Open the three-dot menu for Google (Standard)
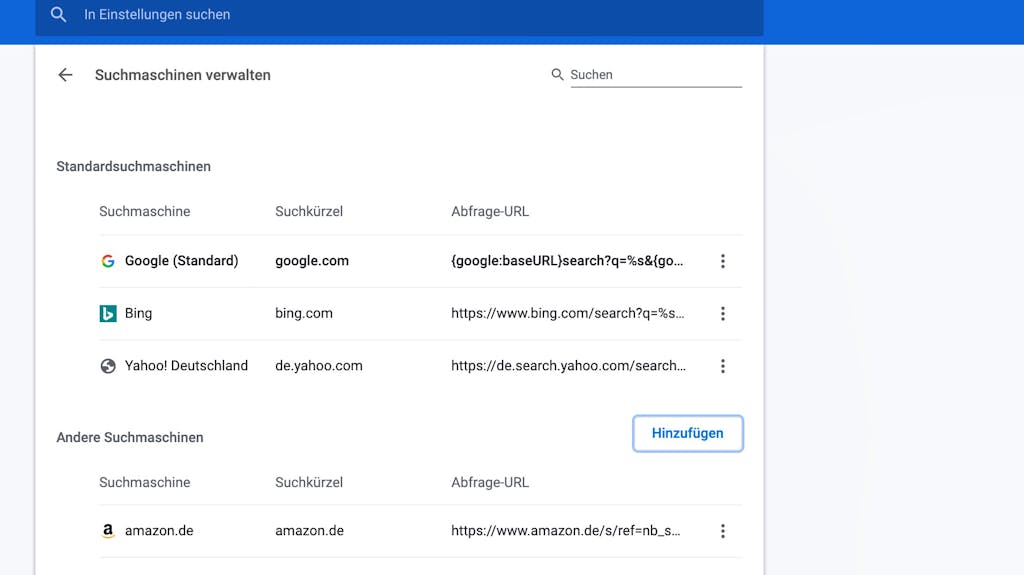 (722, 261)
